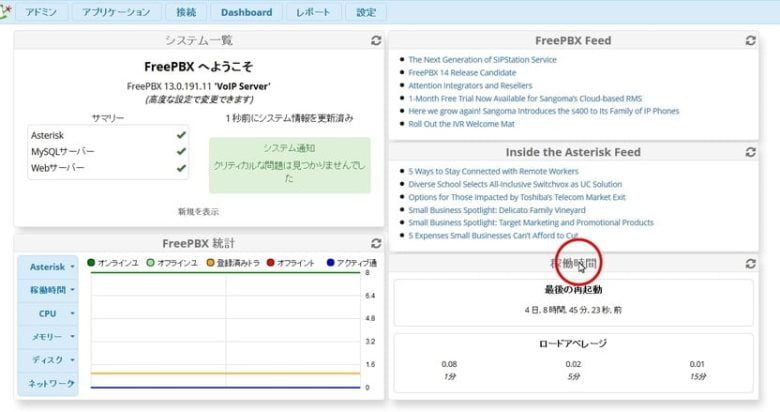780x412 pixels.
Task: Toggle the red オフライント legend series
Action: pyautogui.click(x=291, y=263)
